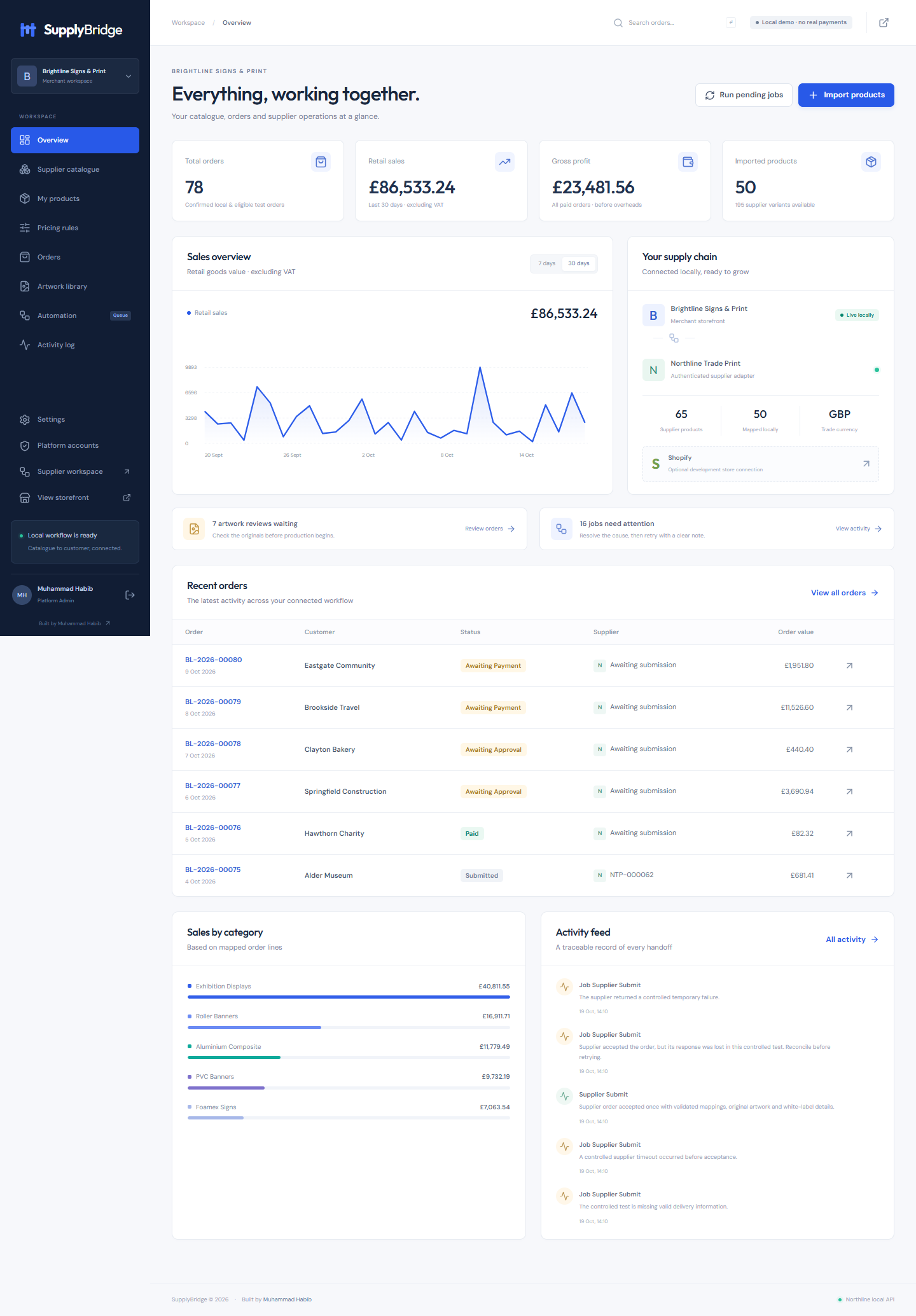Open Artwork library in sidebar
The image size is (916, 1316).
click(x=75, y=287)
